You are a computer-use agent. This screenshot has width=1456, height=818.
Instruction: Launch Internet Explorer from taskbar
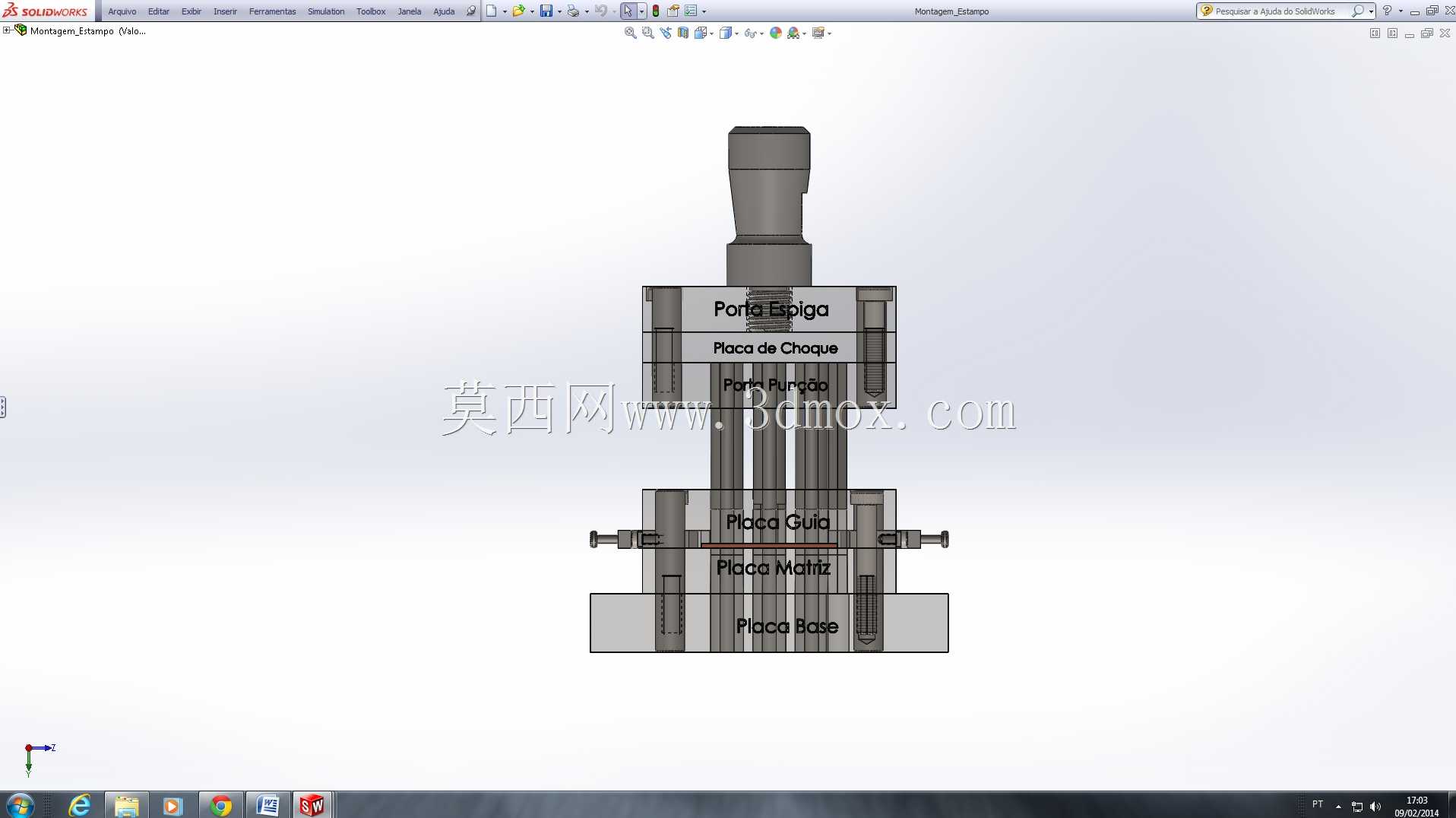(x=79, y=805)
